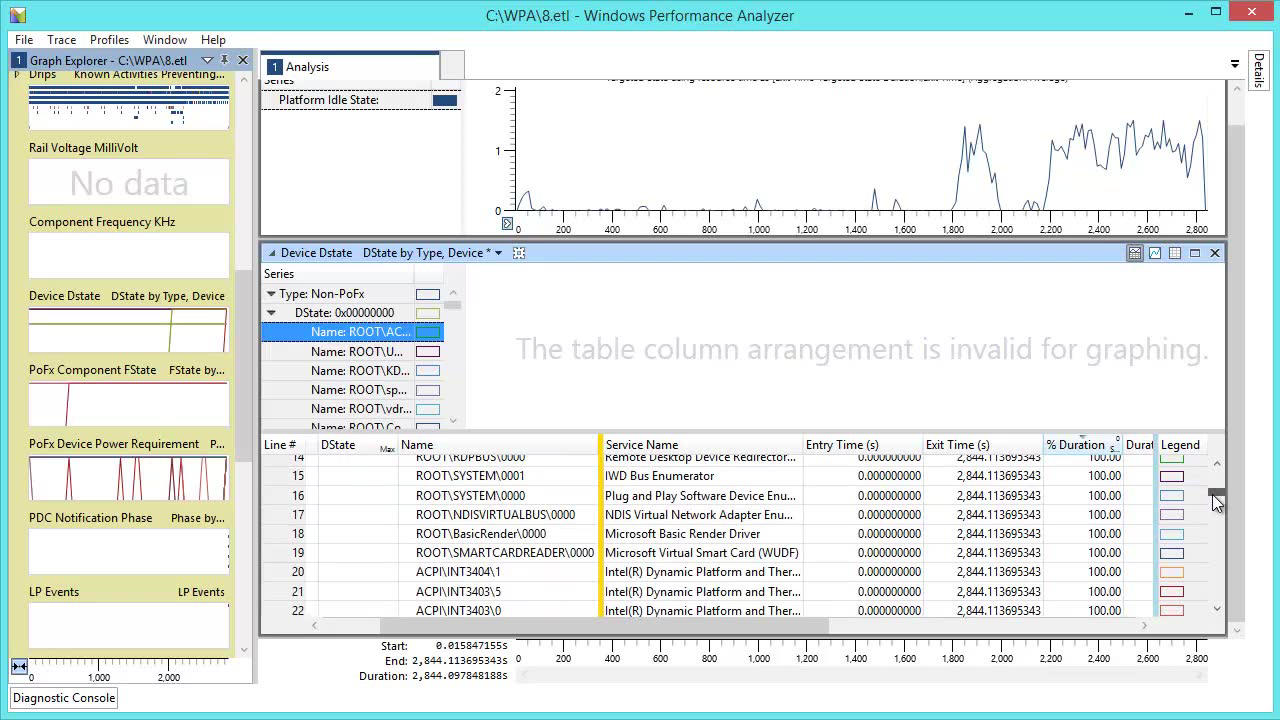Collapse the Device Dstate graph panel header
The height and width of the screenshot is (720, 1280).
click(x=271, y=253)
